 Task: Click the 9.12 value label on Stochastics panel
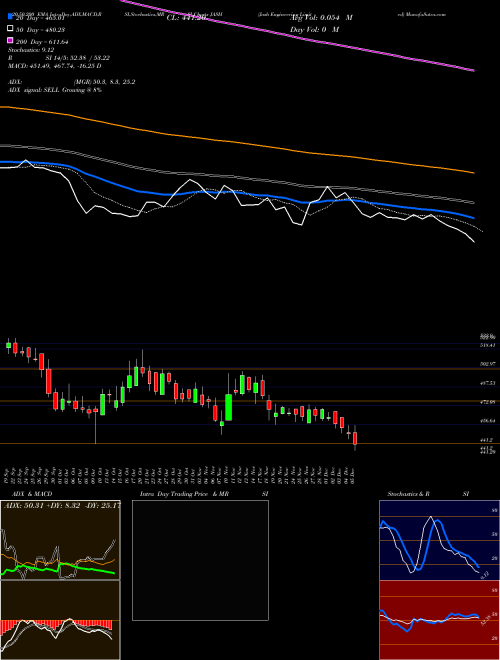484,574
